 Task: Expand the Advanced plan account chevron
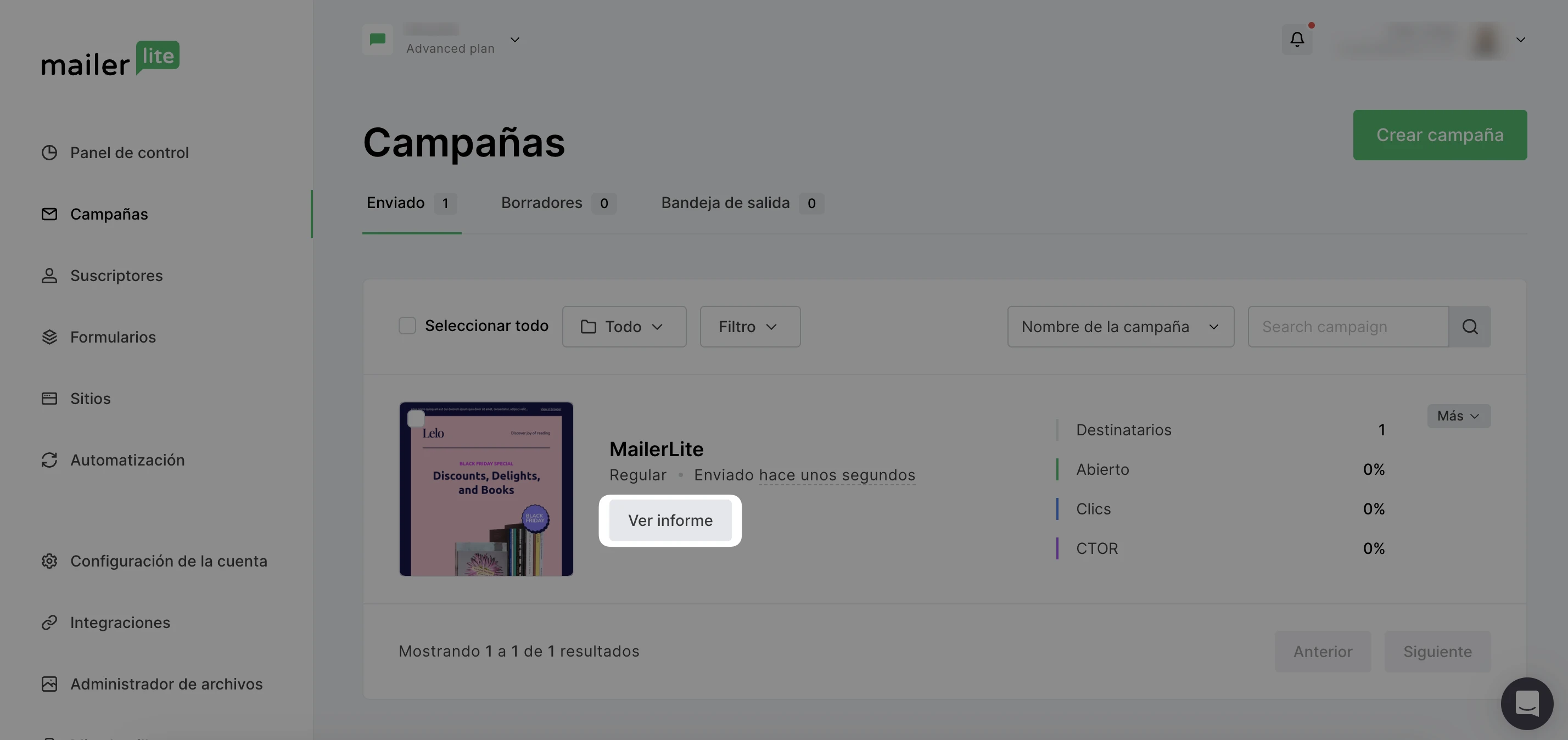click(x=514, y=40)
